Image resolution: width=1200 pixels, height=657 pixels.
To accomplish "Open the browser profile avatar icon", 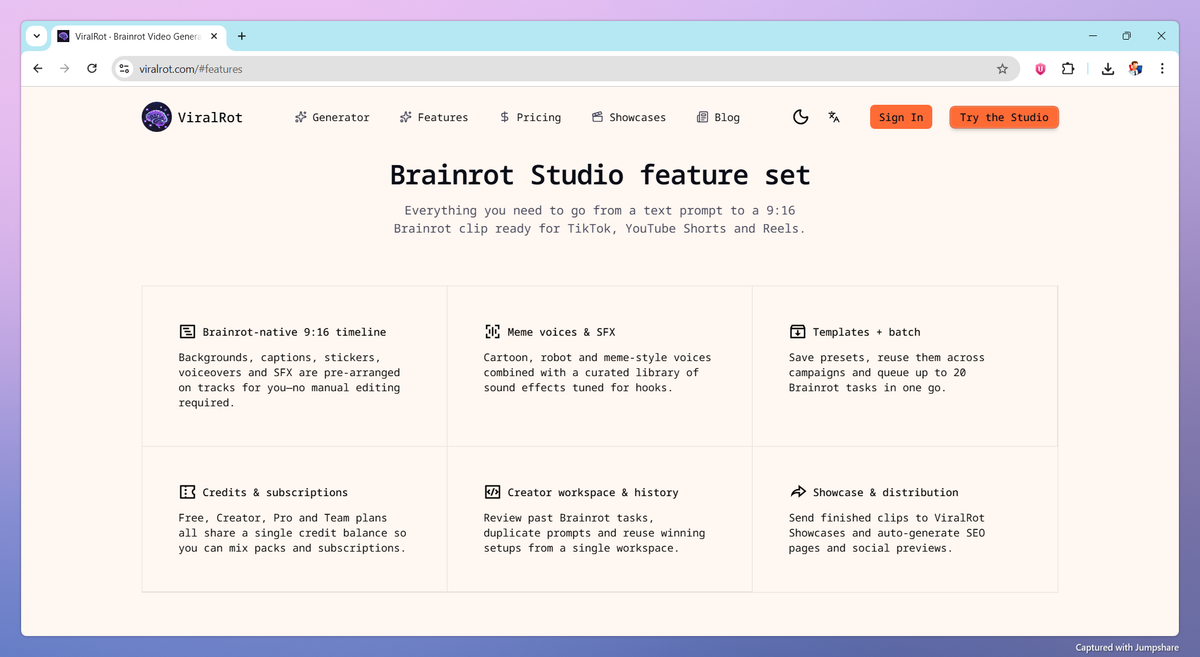I will coord(1135,69).
